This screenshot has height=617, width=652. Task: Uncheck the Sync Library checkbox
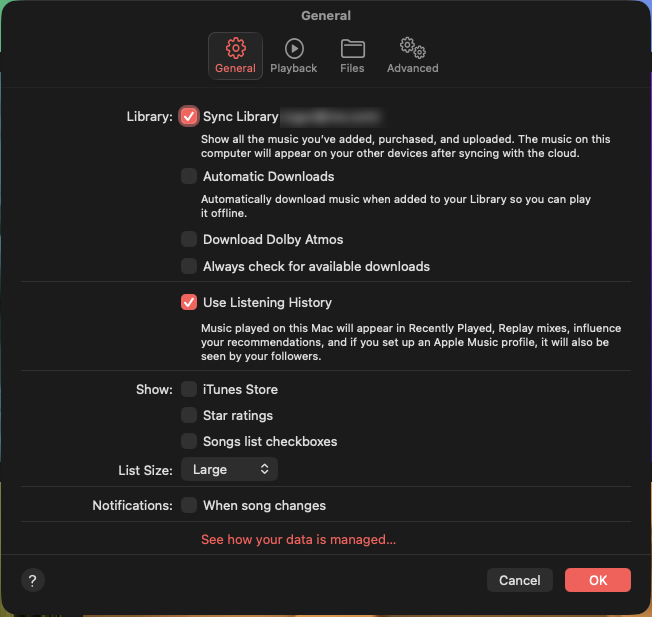click(x=189, y=117)
